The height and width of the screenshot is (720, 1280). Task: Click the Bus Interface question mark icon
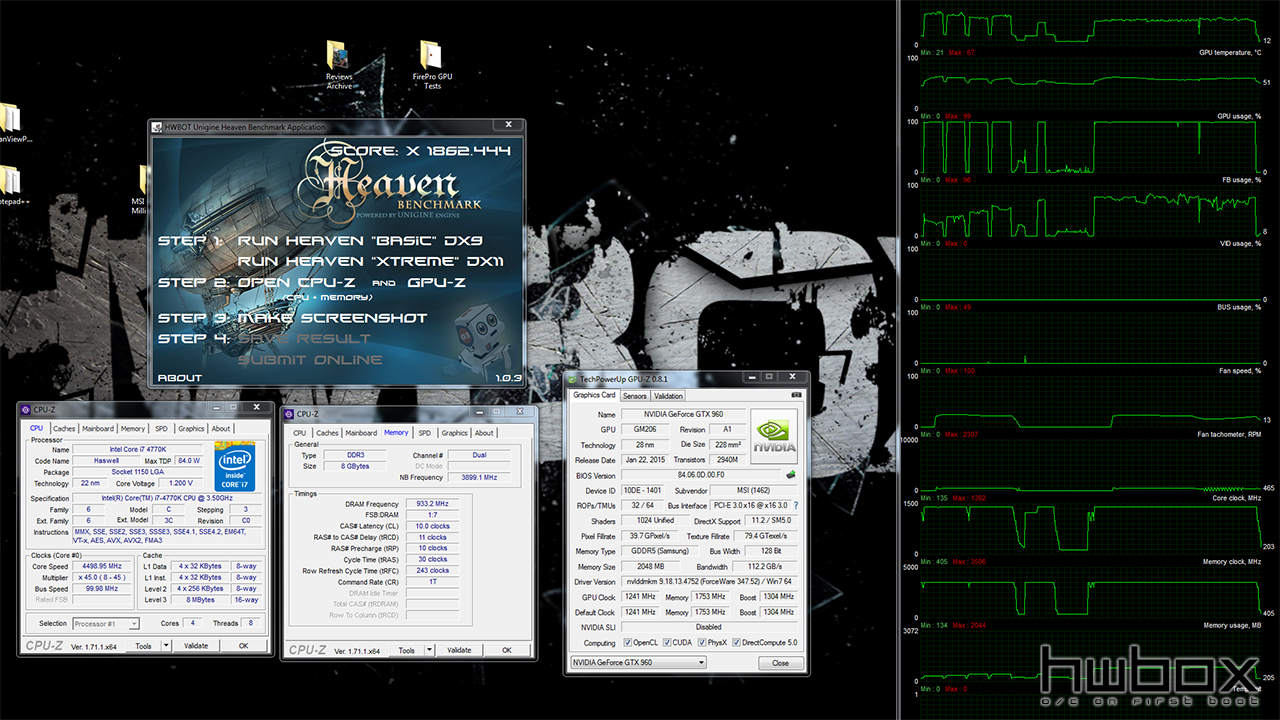tap(796, 505)
